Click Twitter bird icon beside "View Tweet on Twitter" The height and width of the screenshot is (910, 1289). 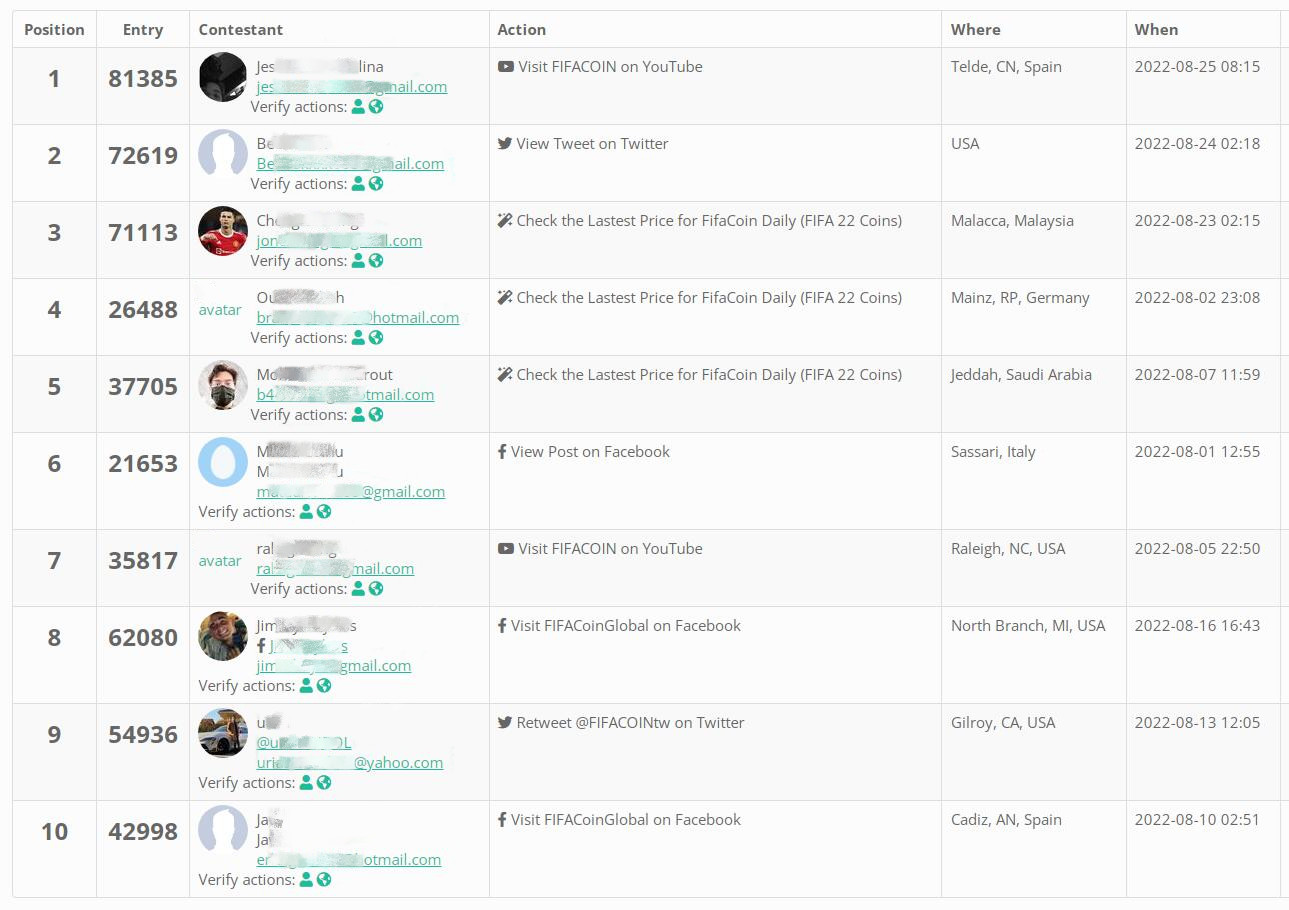(x=505, y=144)
